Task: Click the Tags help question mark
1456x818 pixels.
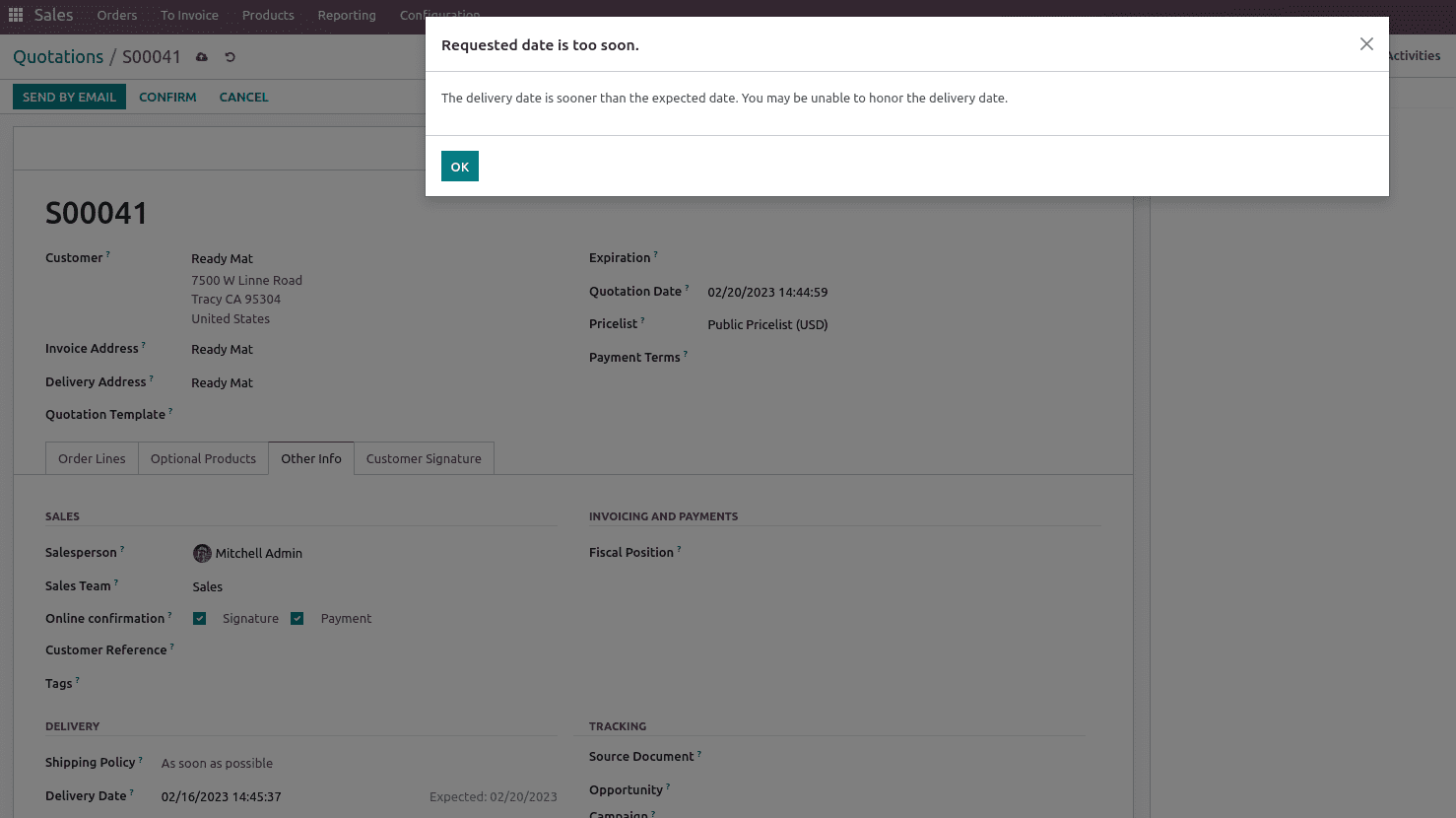Action: tap(78, 680)
